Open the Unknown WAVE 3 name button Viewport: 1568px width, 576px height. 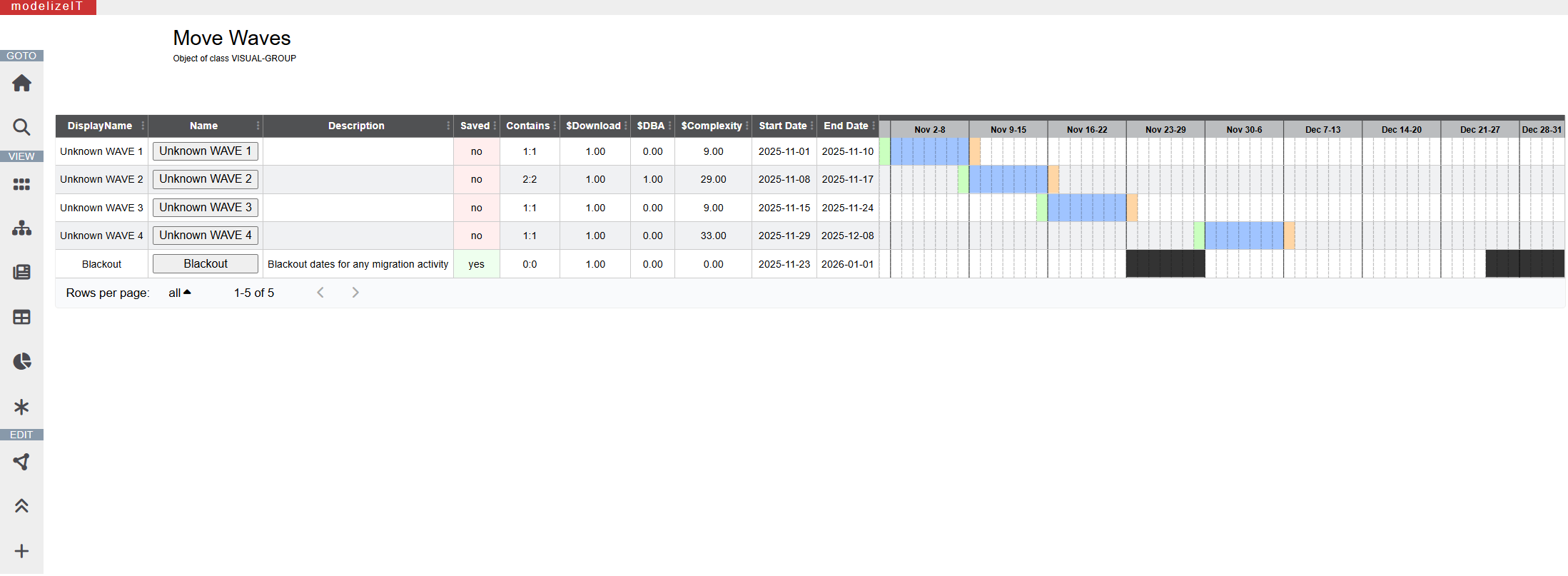pyautogui.click(x=206, y=208)
